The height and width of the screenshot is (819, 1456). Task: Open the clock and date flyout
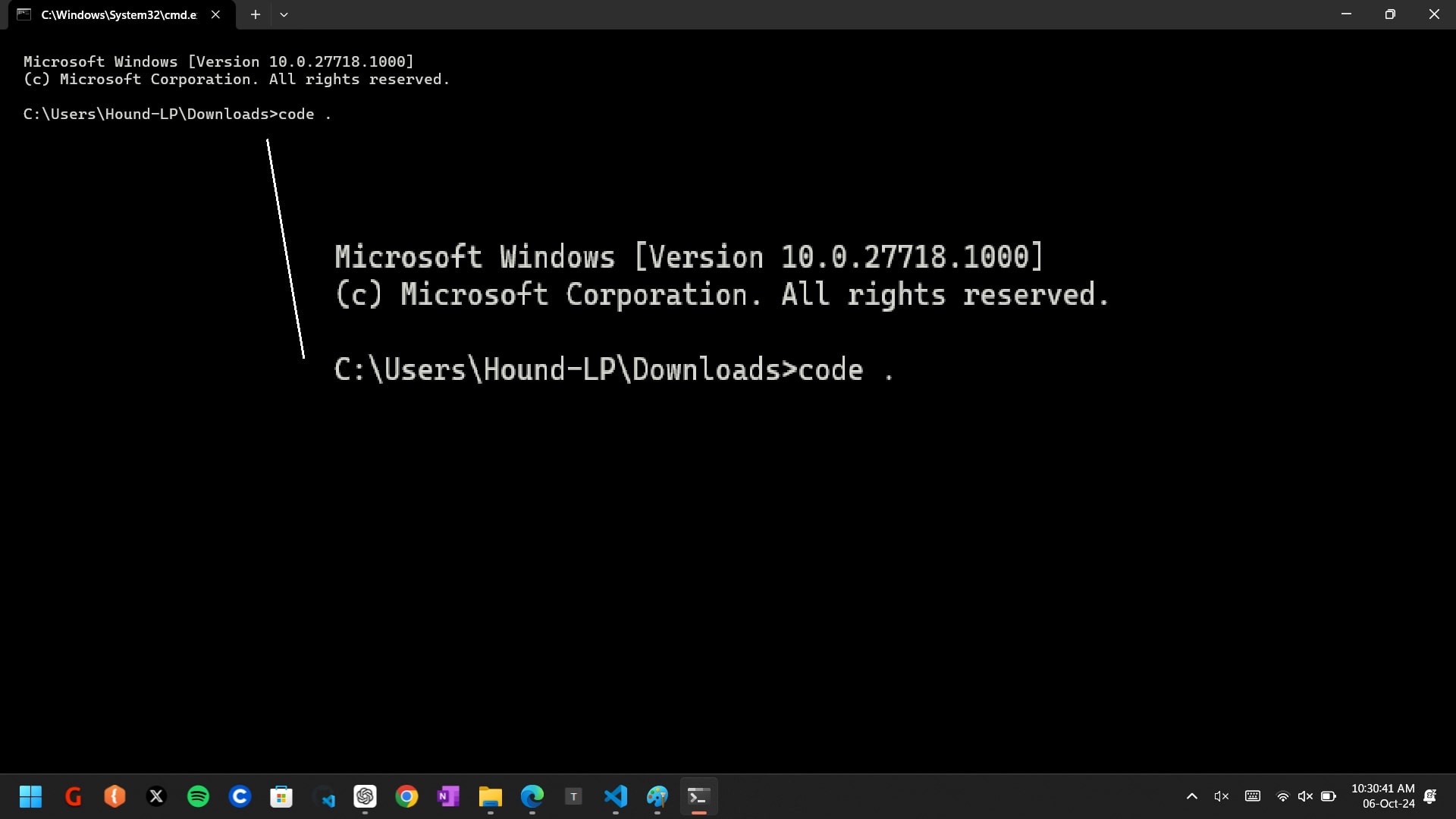1382,796
